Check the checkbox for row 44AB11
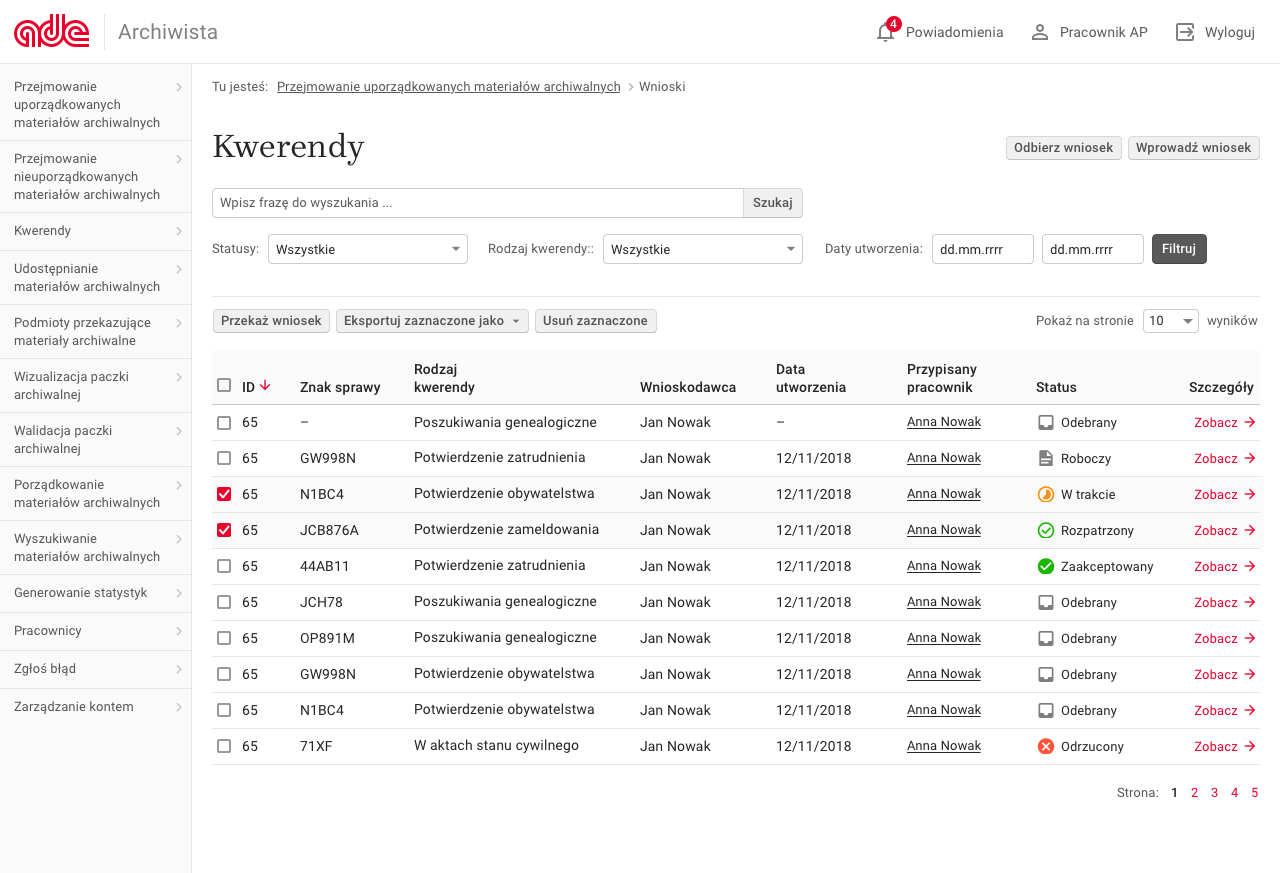Viewport: 1280px width, 873px height. (x=224, y=566)
